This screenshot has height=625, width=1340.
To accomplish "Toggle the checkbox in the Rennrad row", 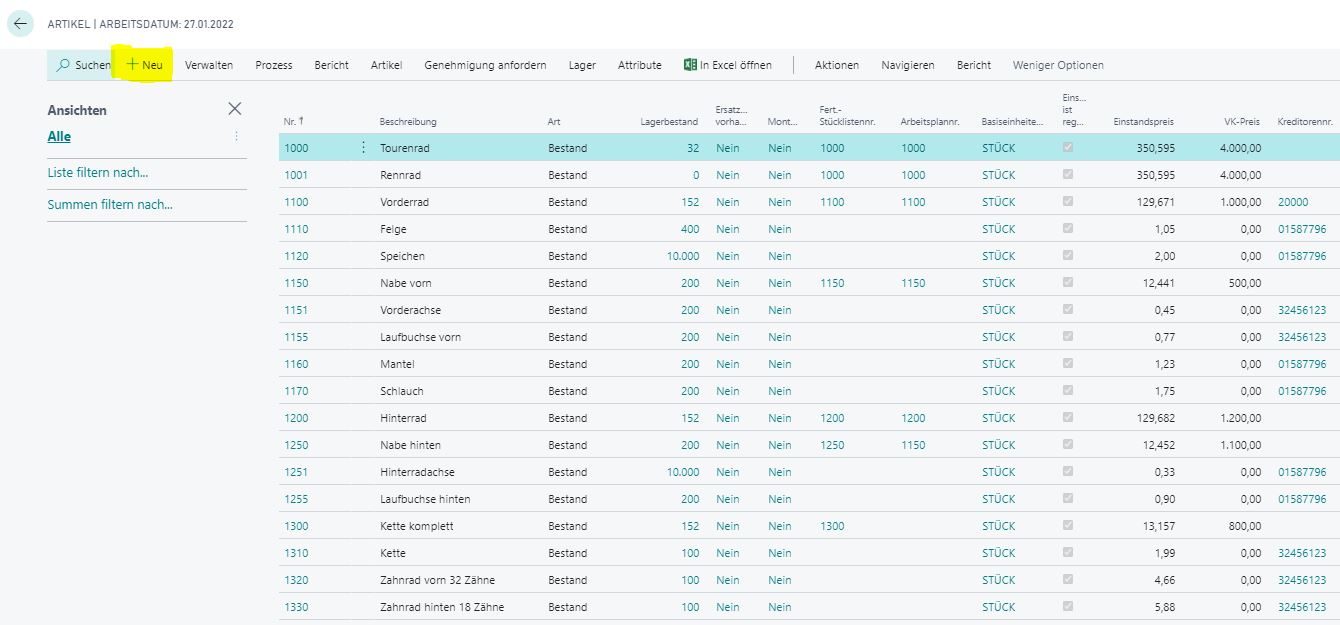I will [x=1068, y=175].
